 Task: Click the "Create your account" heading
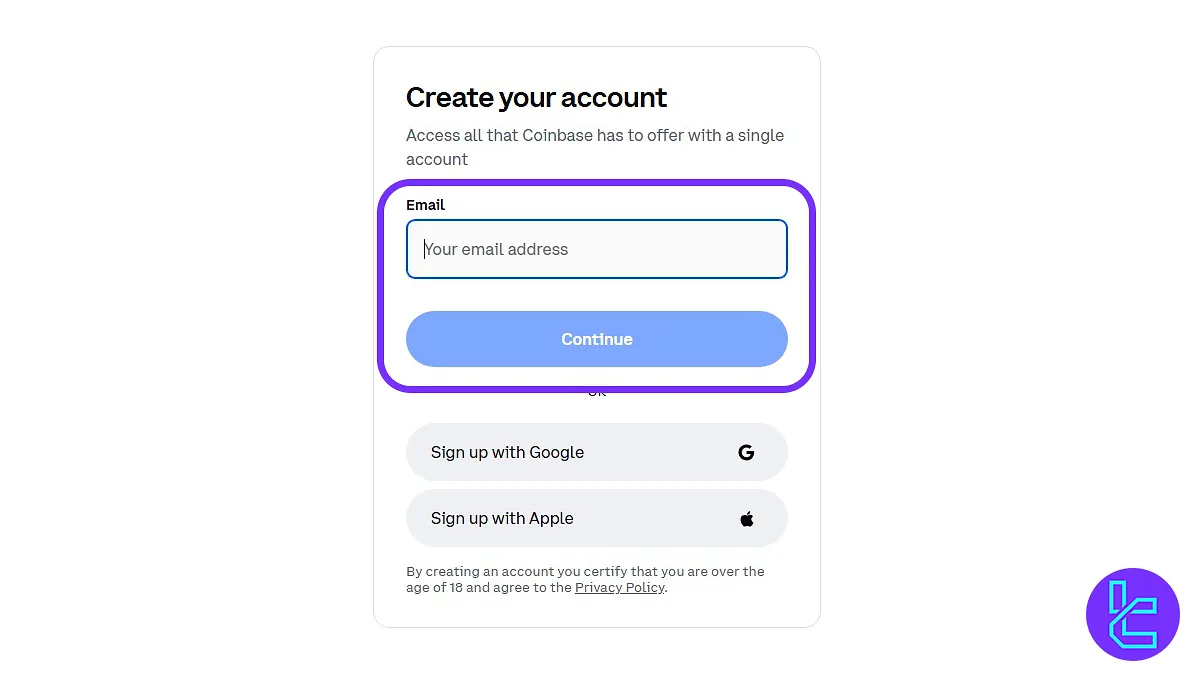click(x=536, y=97)
